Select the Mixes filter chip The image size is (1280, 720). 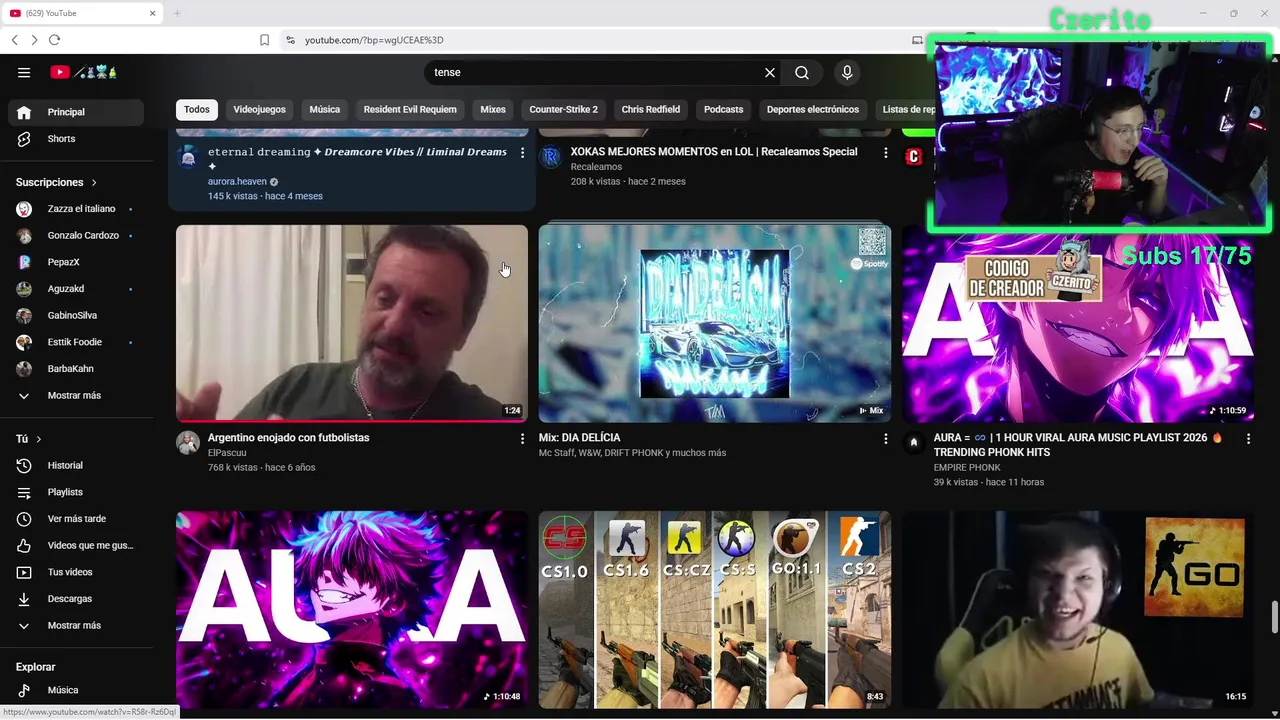493,109
